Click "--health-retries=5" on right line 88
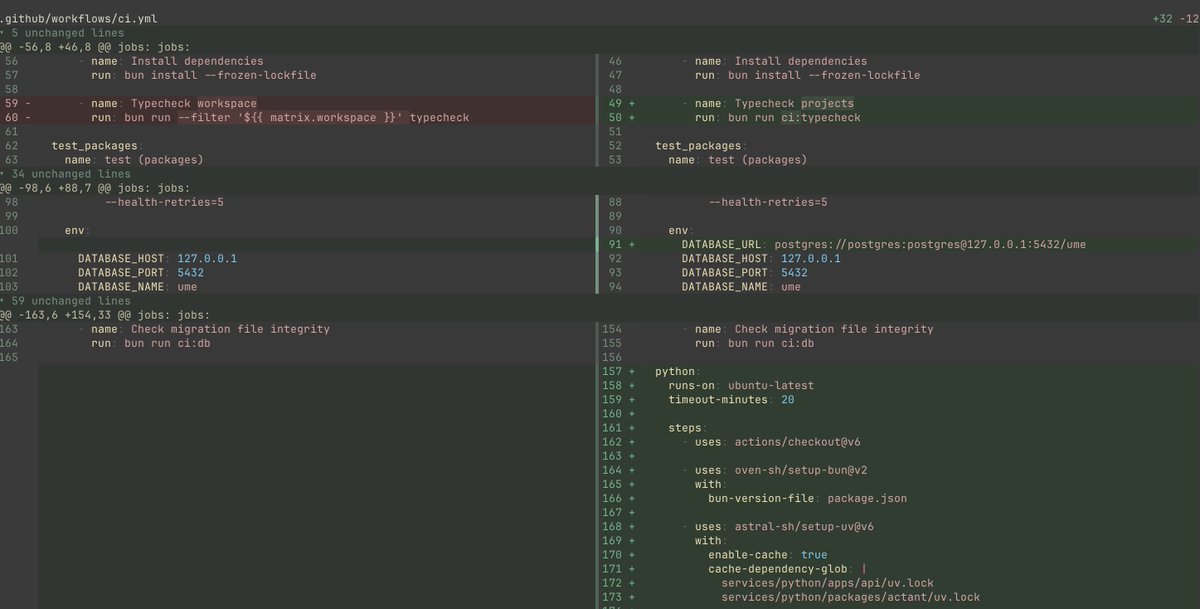 [768, 202]
